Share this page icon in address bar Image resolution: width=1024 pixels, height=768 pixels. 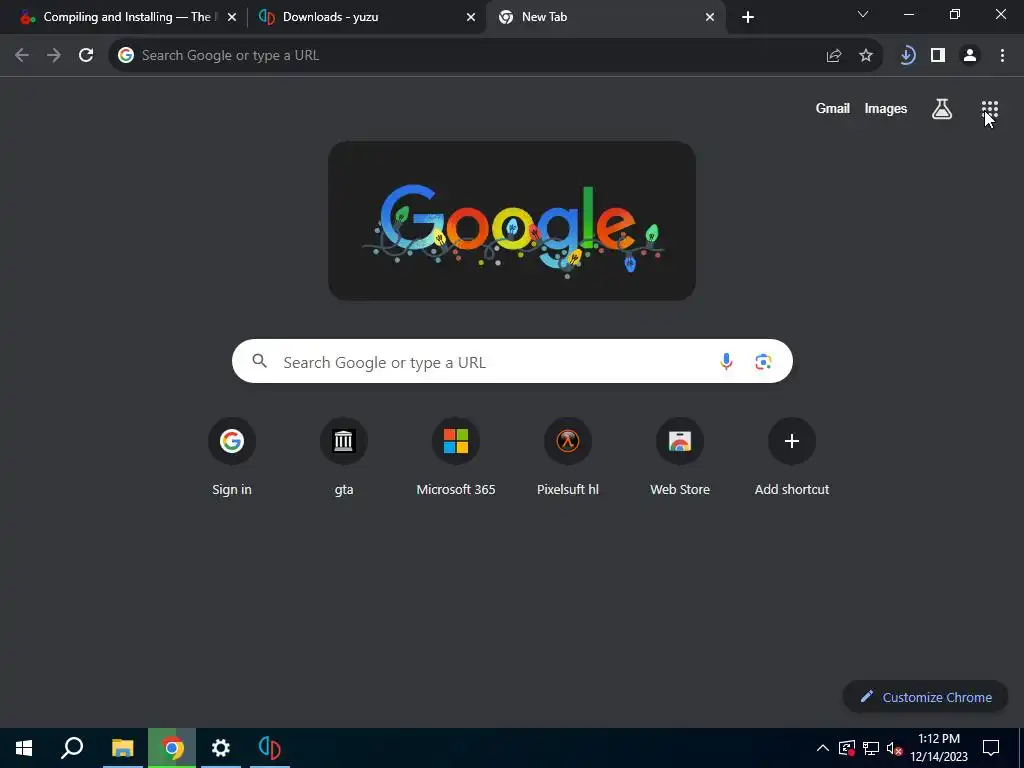[834, 56]
